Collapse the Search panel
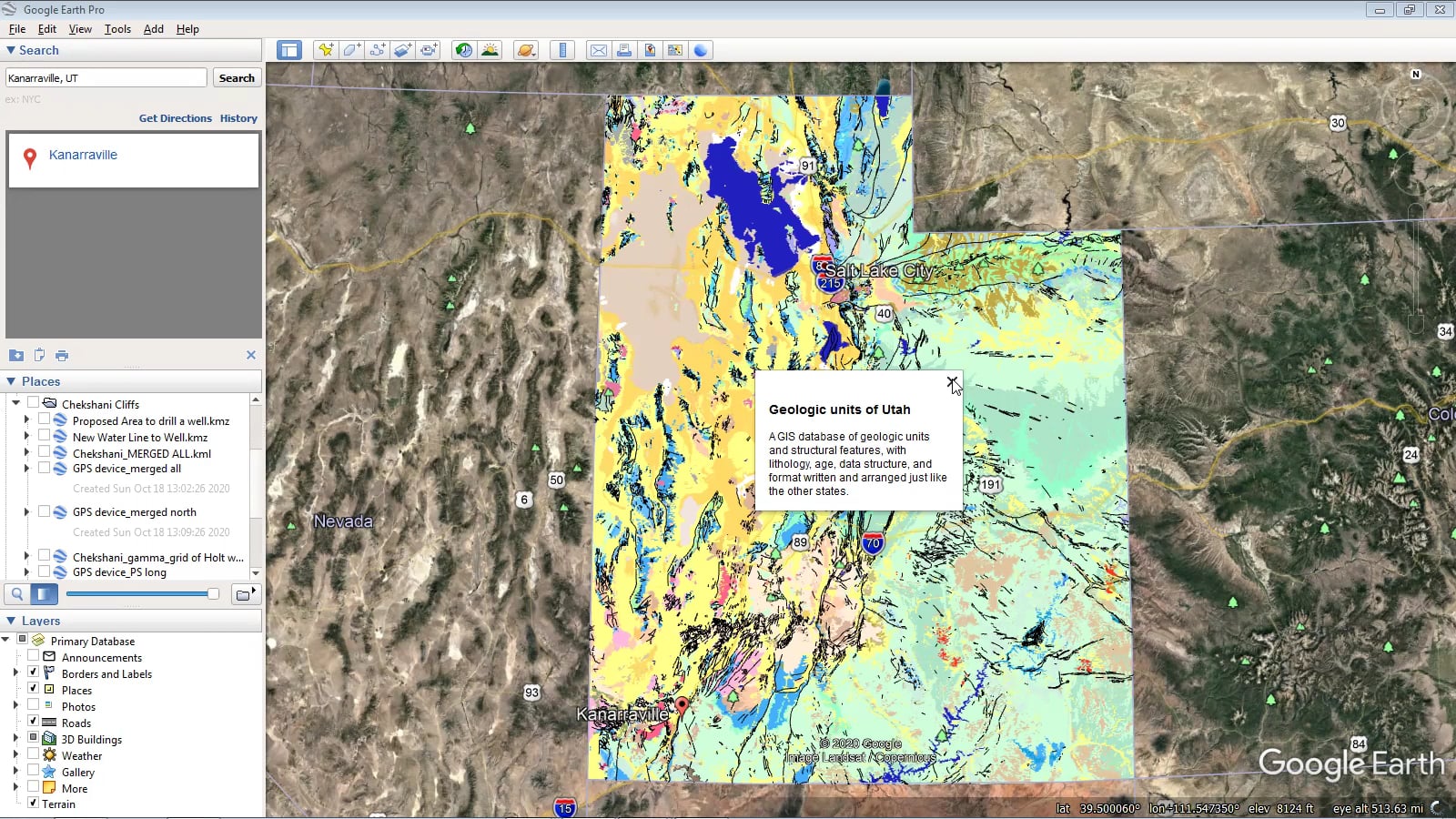The image size is (1456, 819). click(x=11, y=50)
